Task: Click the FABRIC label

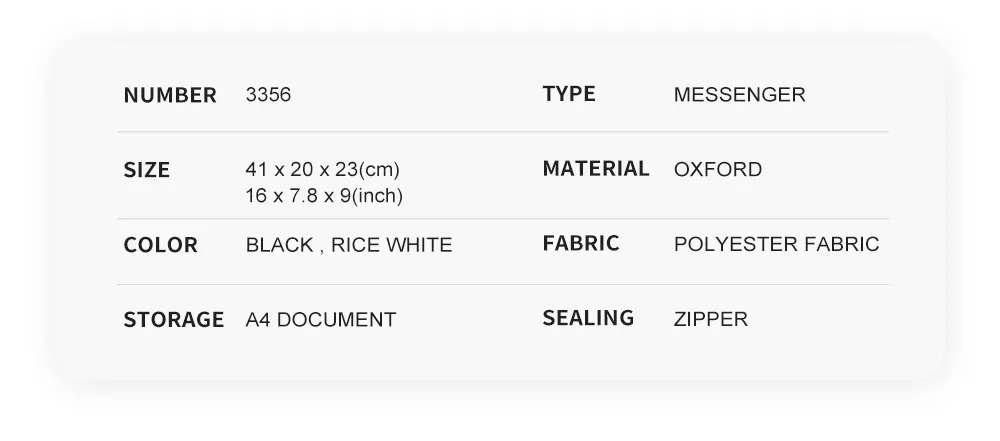Action: click(580, 243)
